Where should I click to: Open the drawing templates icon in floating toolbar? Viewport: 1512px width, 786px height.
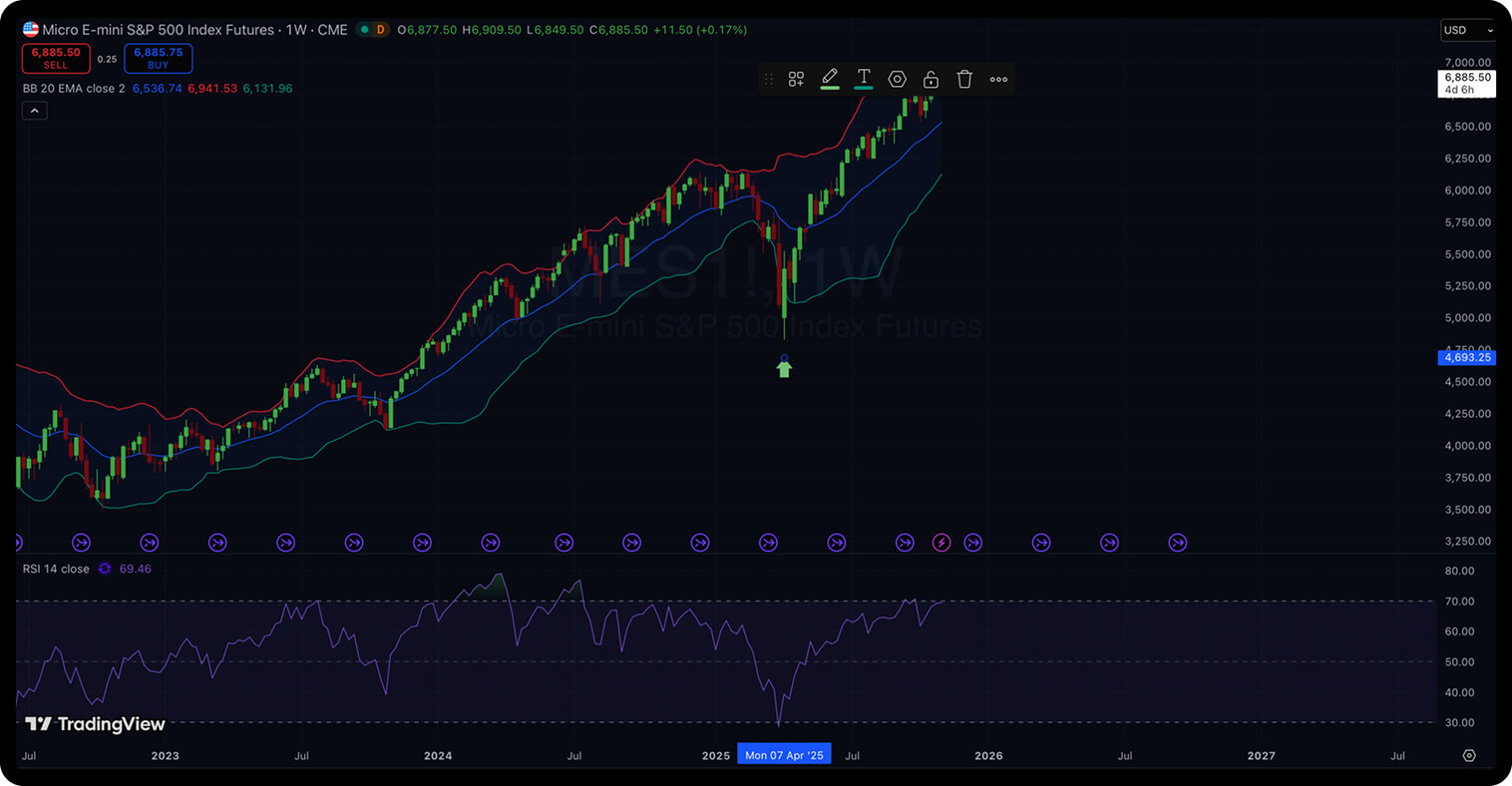(x=796, y=80)
